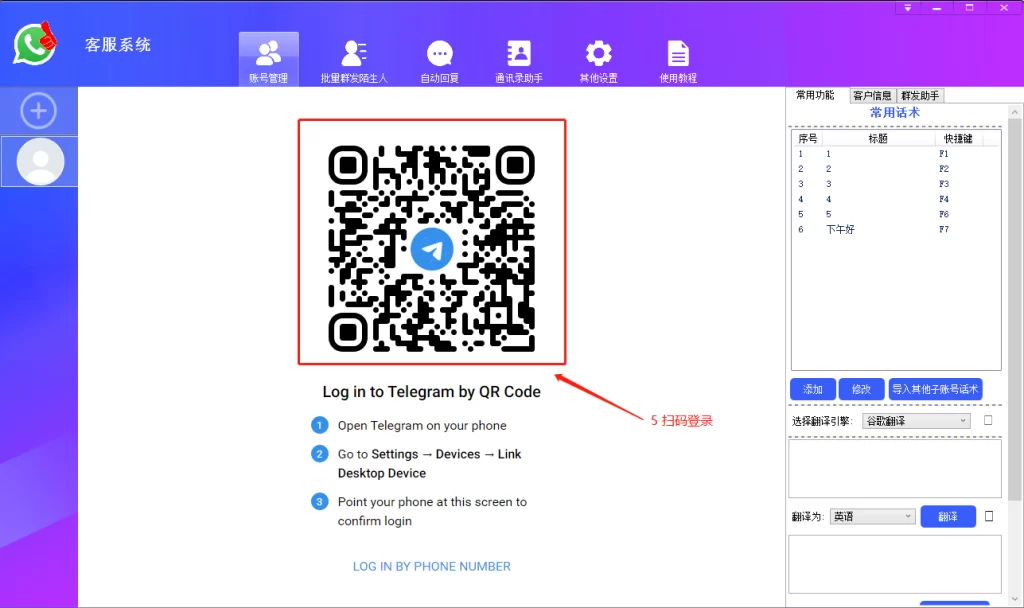The image size is (1024, 608).
Task: Maximize the application window
Action: pos(969,8)
